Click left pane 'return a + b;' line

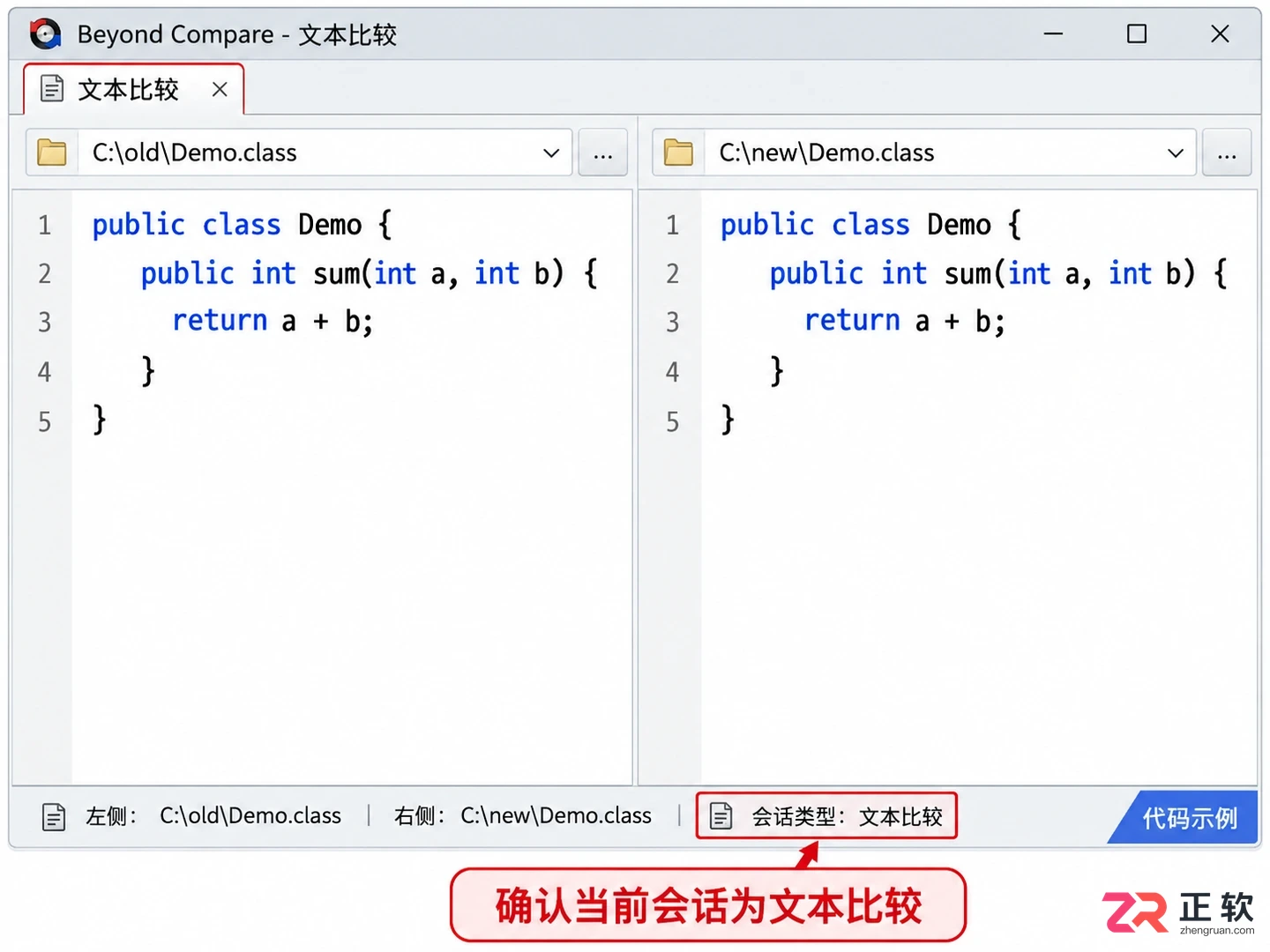pos(273,321)
